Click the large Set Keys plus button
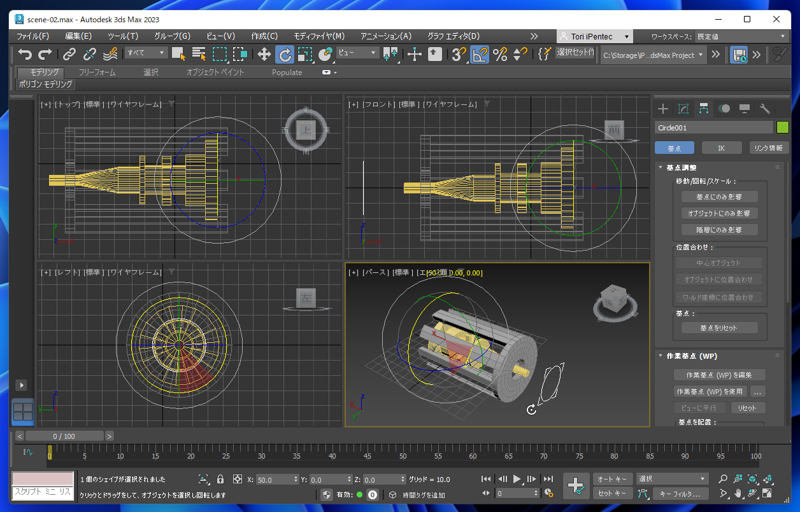 (x=576, y=485)
